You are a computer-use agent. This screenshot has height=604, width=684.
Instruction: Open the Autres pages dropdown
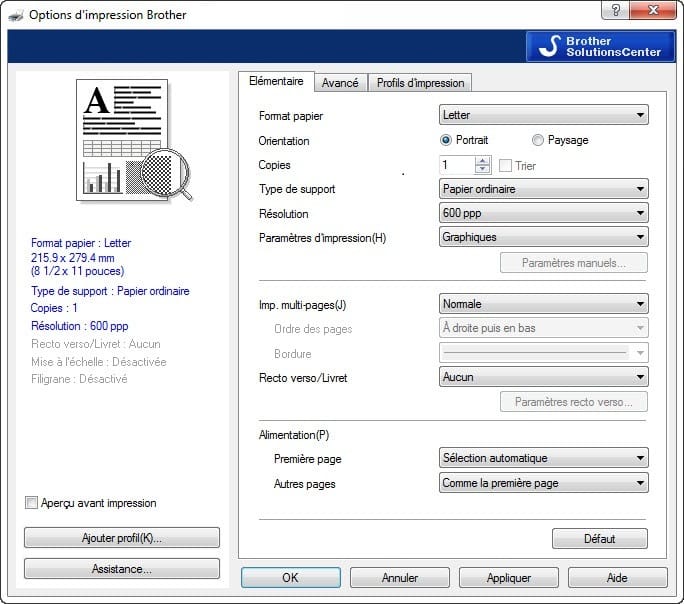click(544, 483)
